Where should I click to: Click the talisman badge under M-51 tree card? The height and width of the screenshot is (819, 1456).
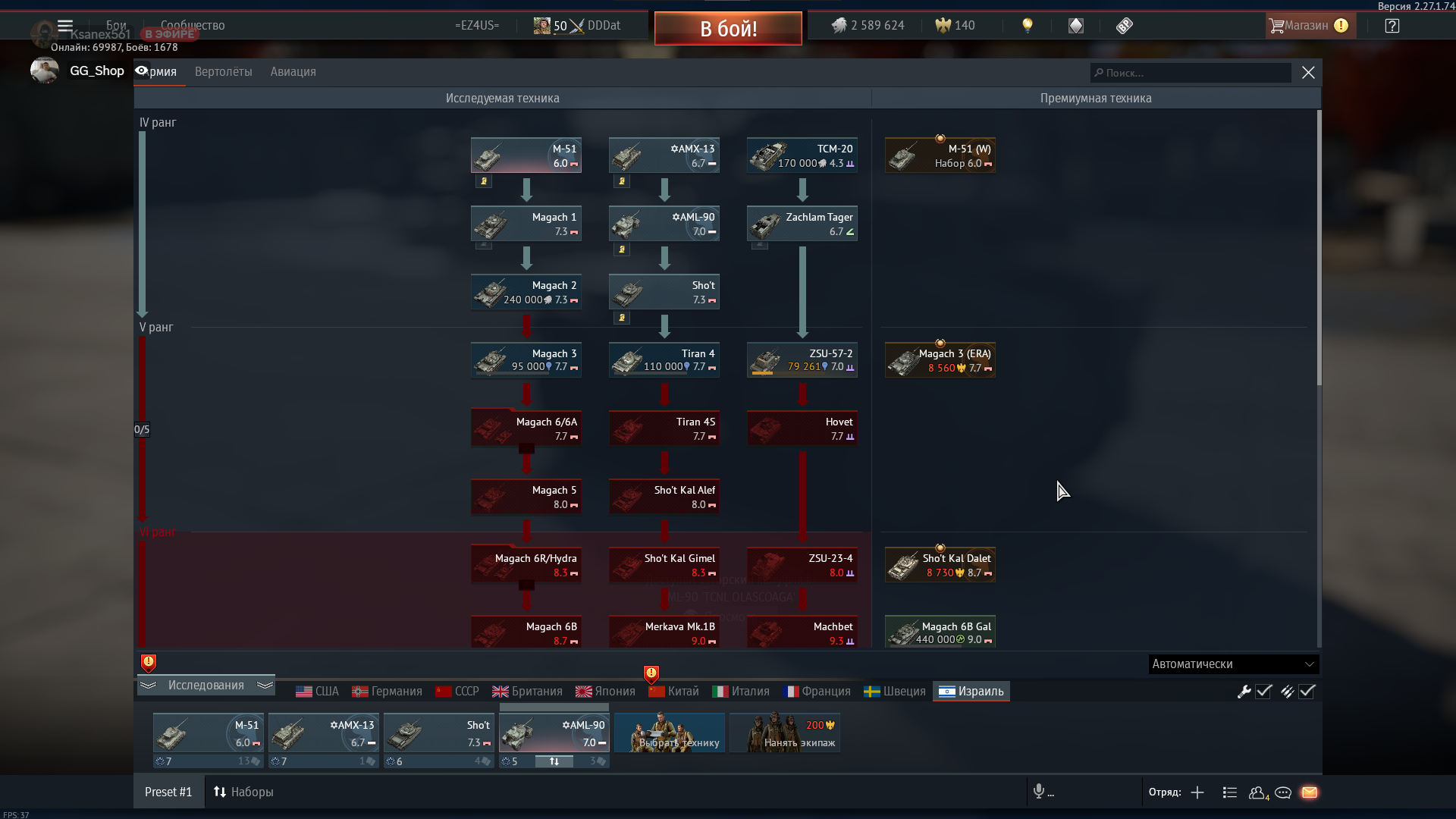[x=484, y=181]
